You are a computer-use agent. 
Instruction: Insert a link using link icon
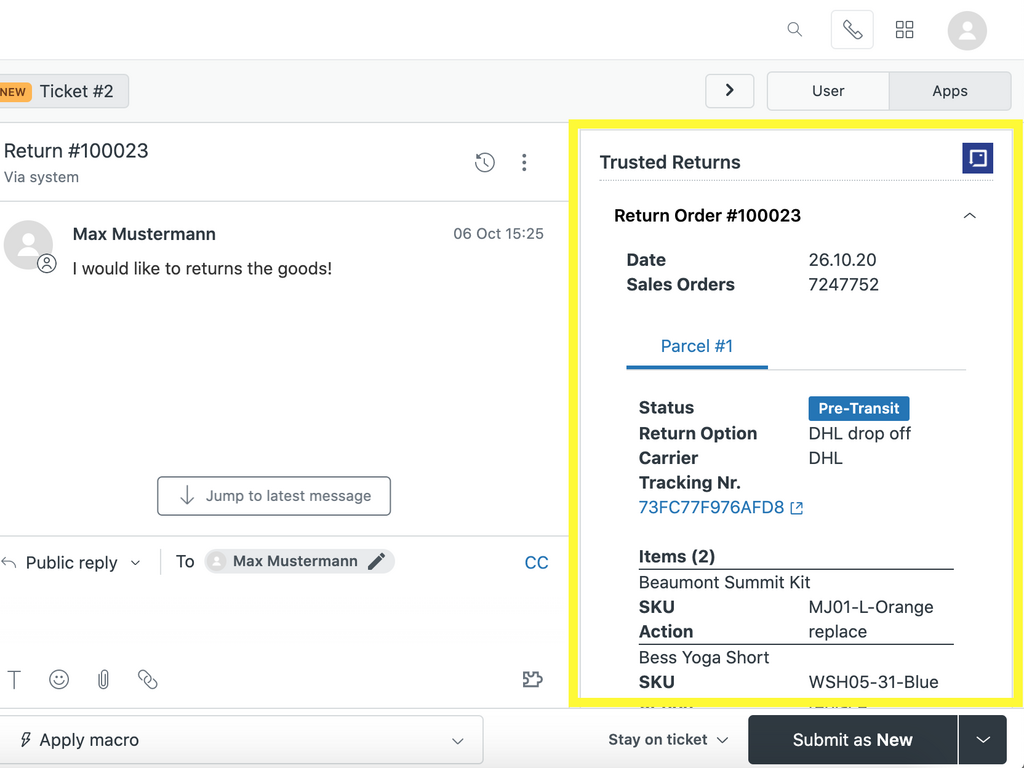148,680
